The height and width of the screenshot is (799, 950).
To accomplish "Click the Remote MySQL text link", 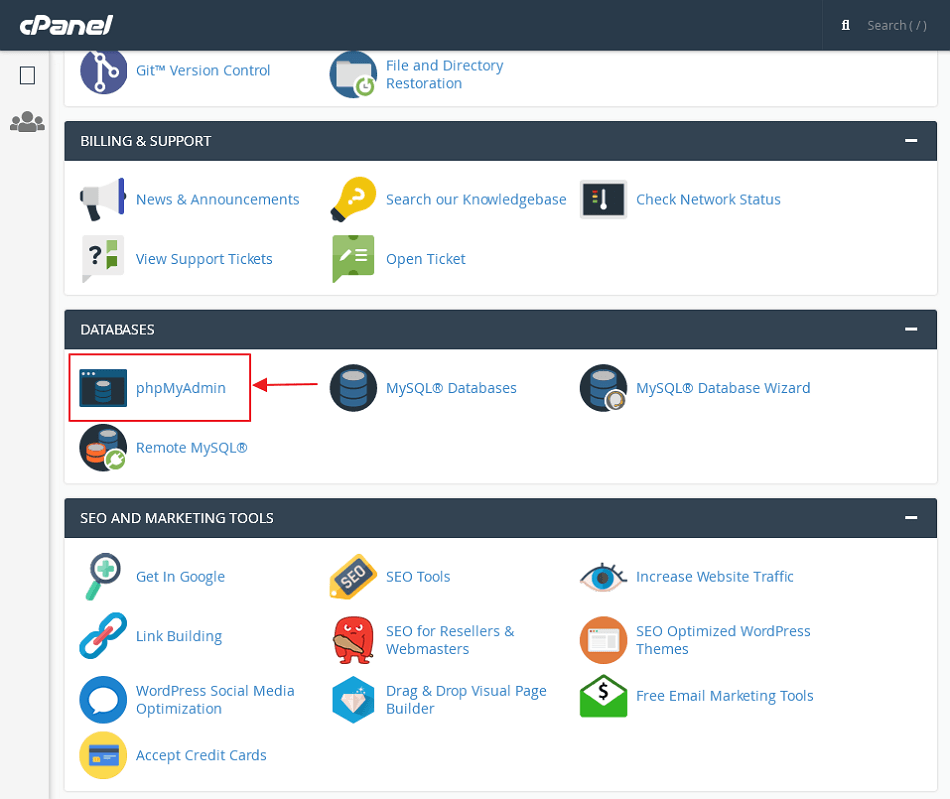I will point(191,448).
